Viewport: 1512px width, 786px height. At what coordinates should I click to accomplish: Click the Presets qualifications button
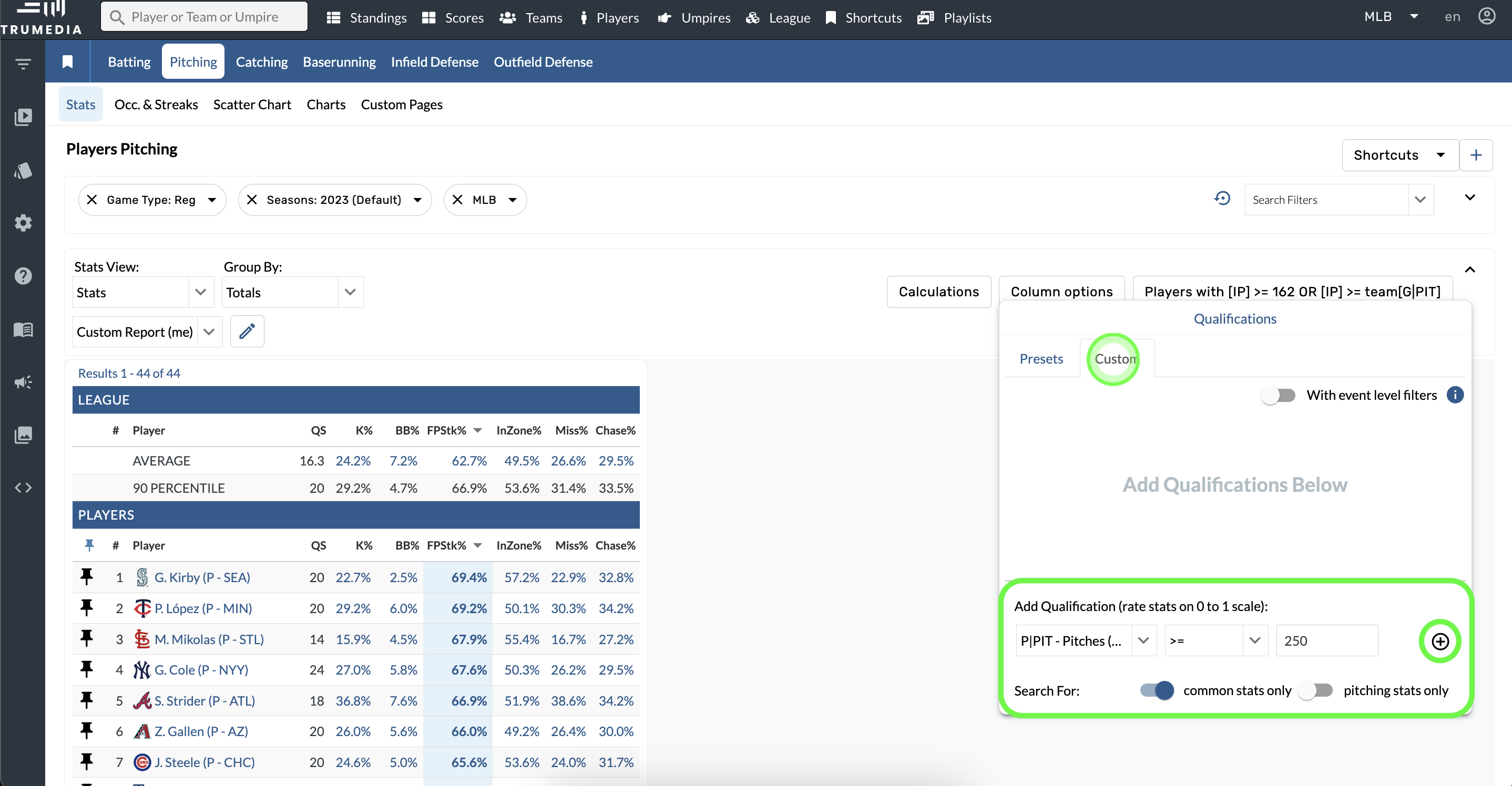click(x=1041, y=359)
